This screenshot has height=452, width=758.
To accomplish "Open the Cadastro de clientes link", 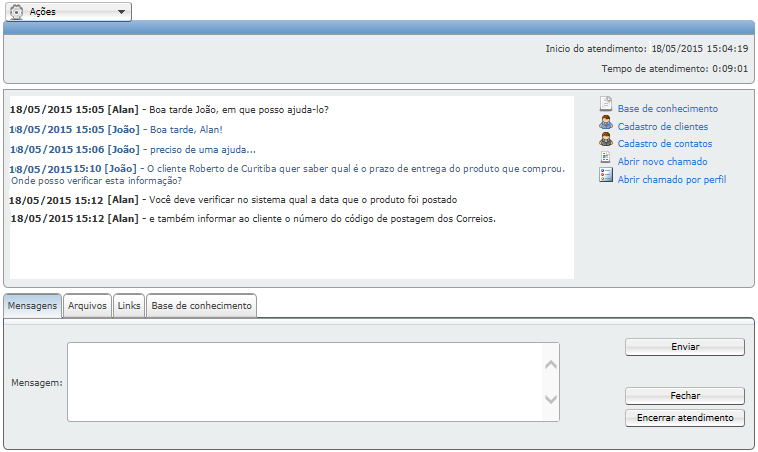I will pos(663,127).
